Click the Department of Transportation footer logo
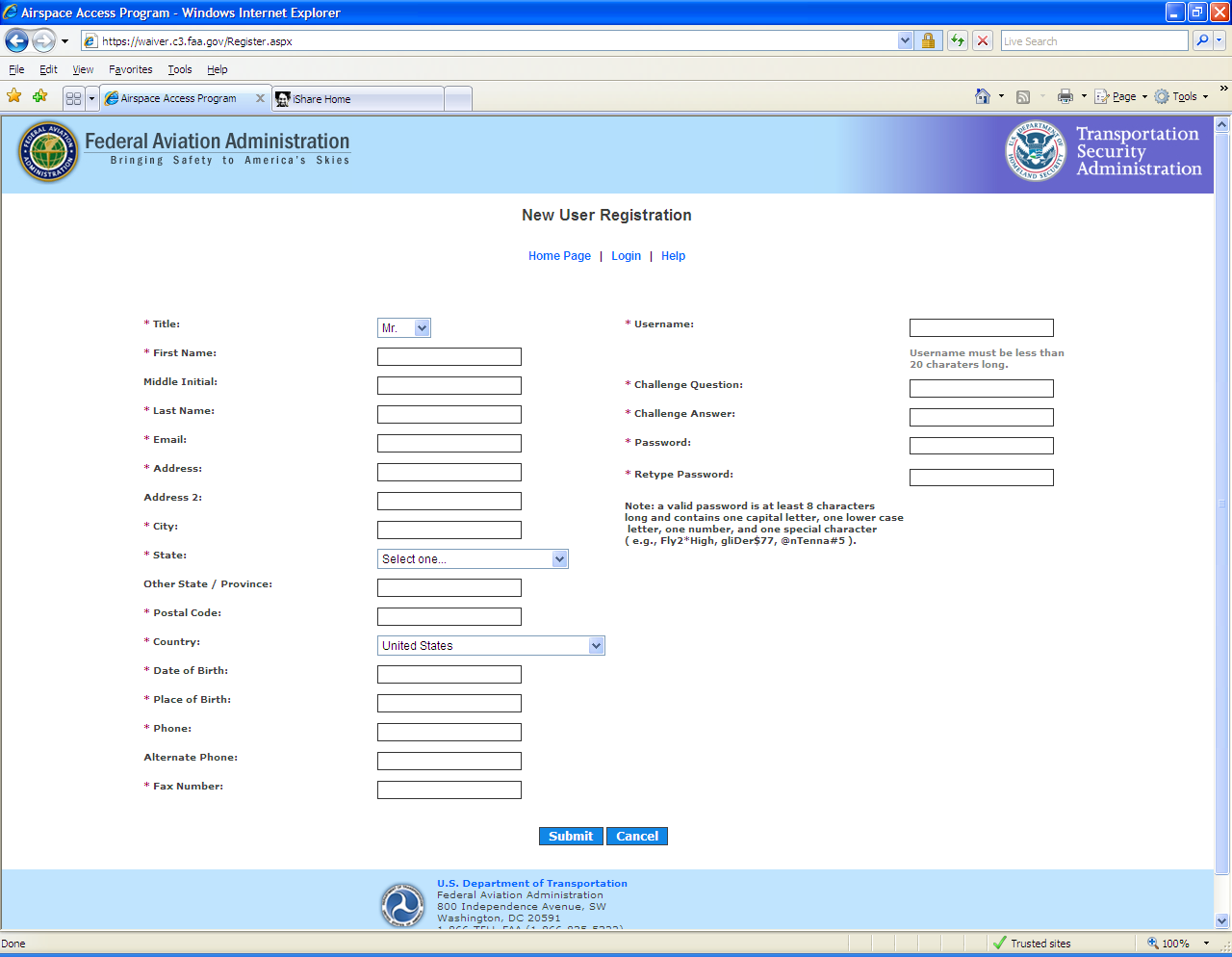Viewport: 1232px width, 957px height. coord(402,905)
